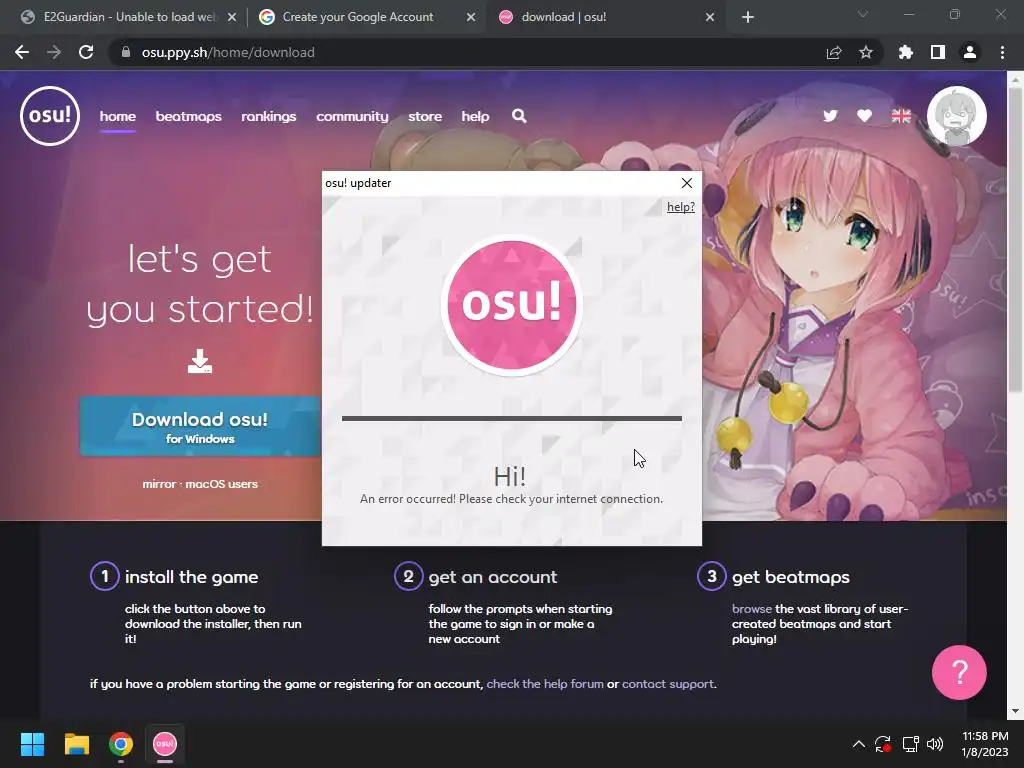Image resolution: width=1024 pixels, height=768 pixels.
Task: Click Windows Update tray icon
Action: pyautogui.click(x=883, y=744)
